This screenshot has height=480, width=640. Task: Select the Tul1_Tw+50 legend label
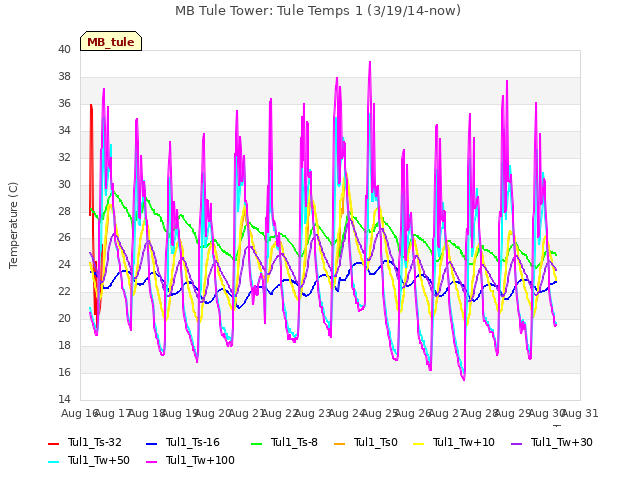pos(99,460)
